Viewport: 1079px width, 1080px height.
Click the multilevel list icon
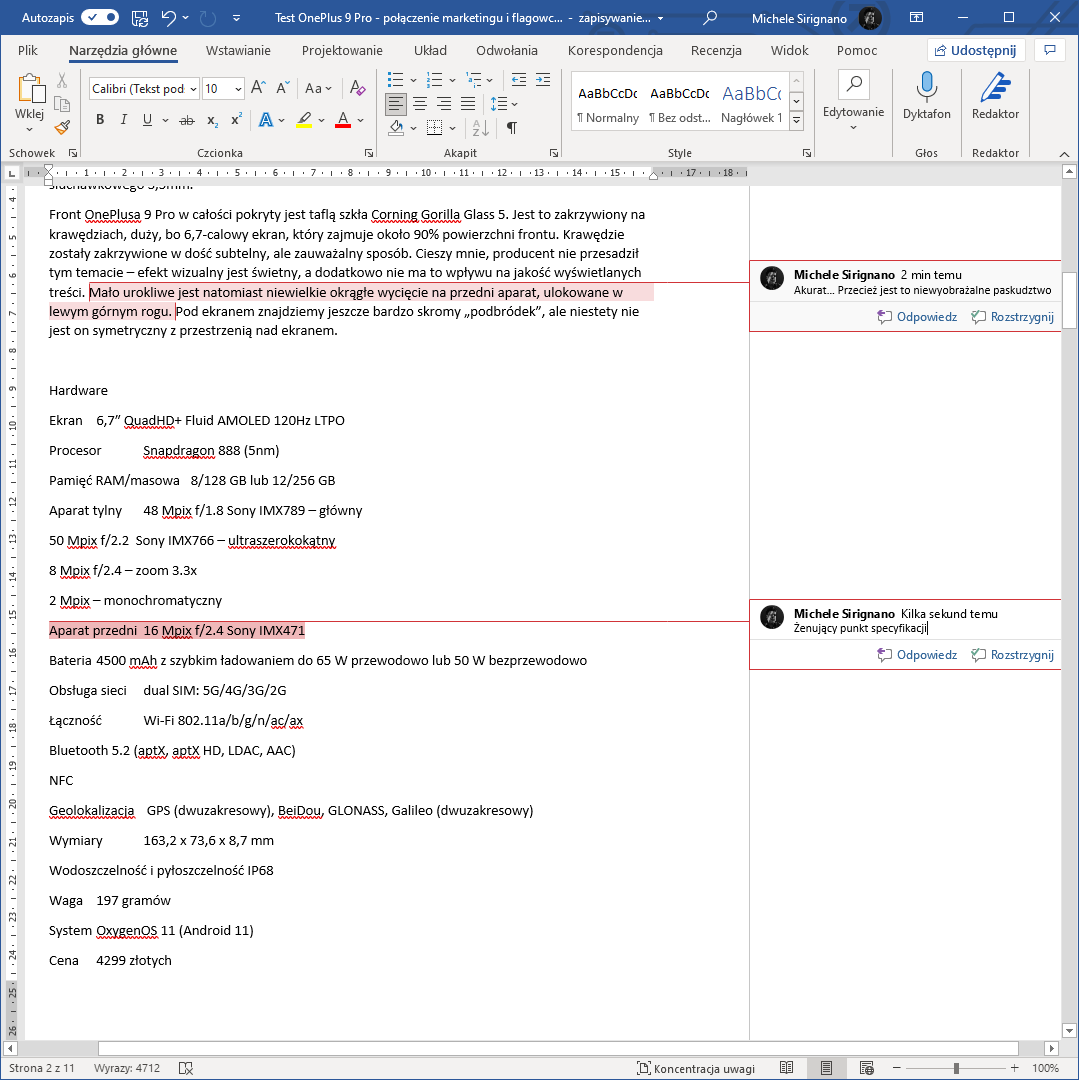474,80
